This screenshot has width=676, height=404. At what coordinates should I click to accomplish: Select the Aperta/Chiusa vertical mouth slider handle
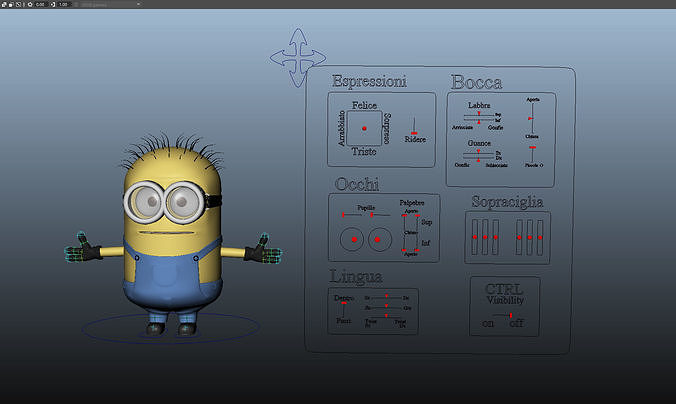click(x=530, y=118)
